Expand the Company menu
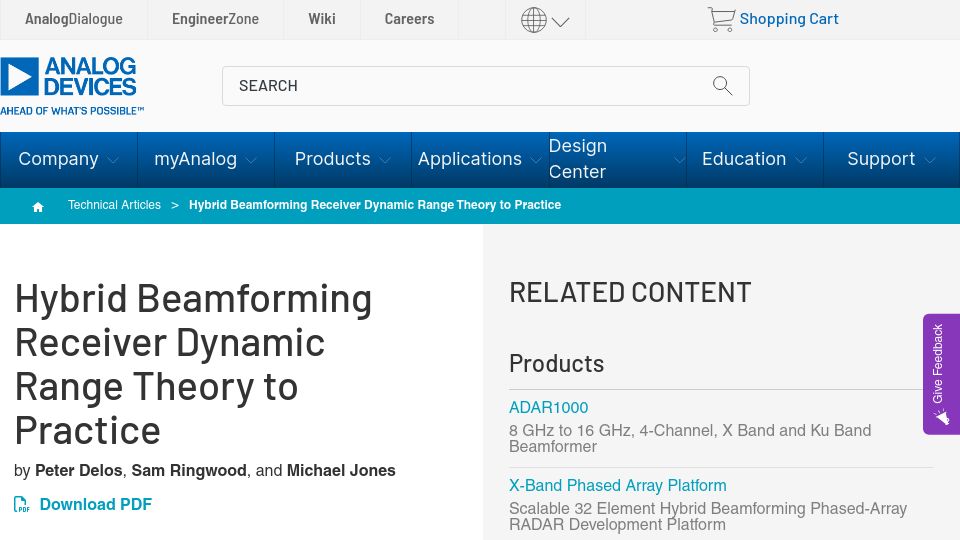Viewport: 960px width, 540px height. click(69, 159)
